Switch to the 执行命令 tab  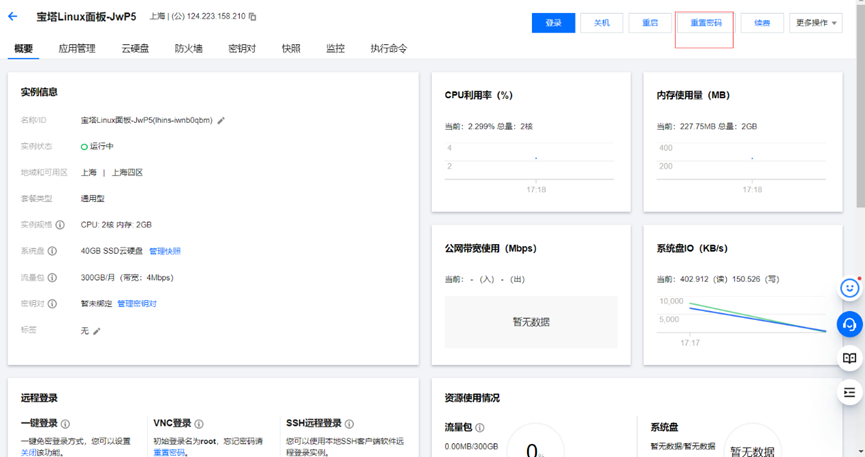coord(389,49)
